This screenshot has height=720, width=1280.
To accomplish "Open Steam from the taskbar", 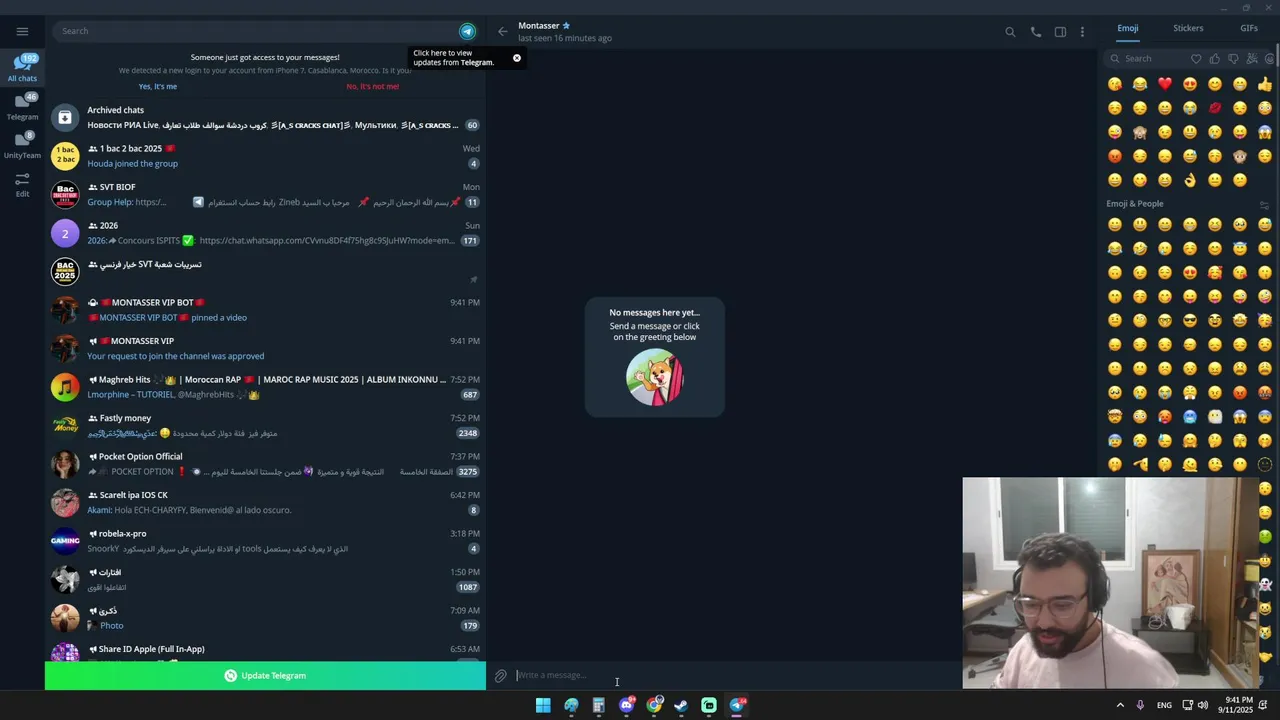I will (x=681, y=705).
